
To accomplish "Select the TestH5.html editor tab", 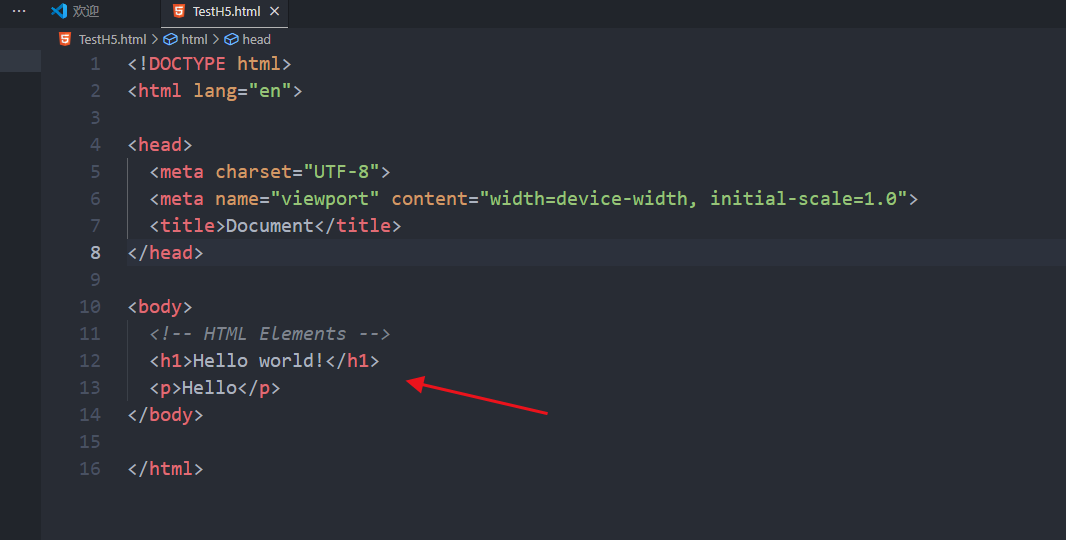I will pyautogui.click(x=224, y=12).
